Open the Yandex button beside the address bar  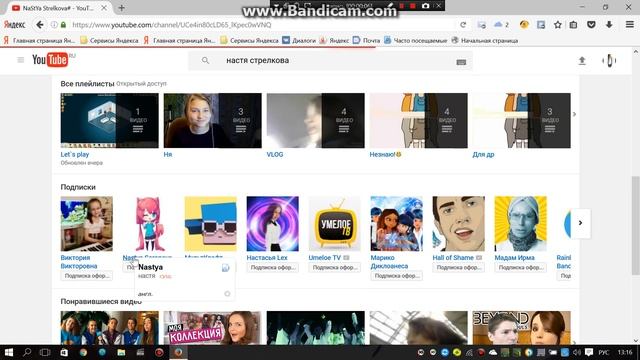coord(15,25)
